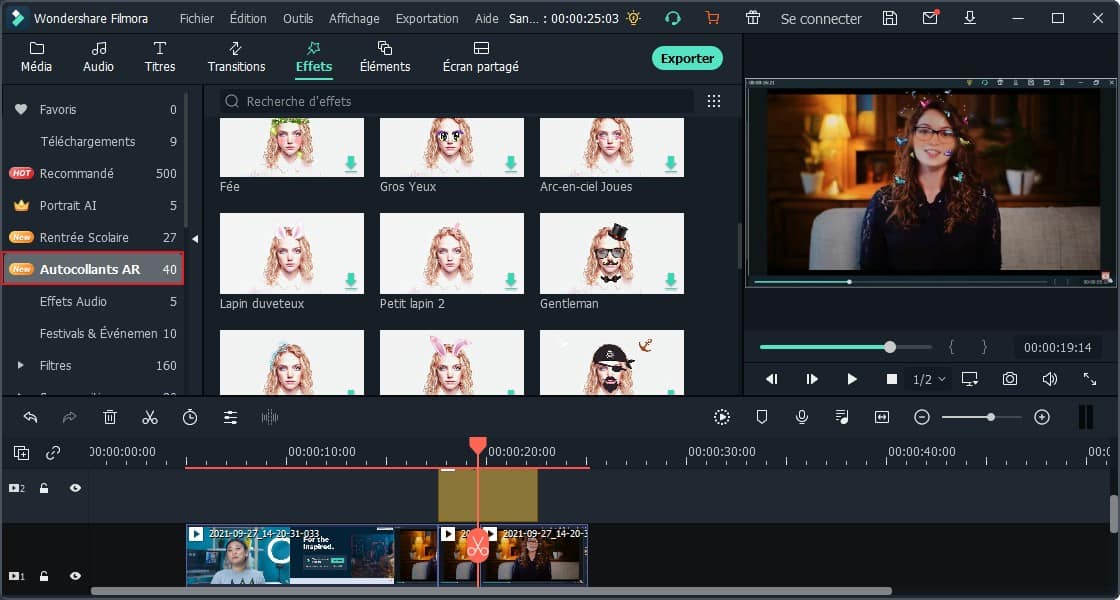Click the trash delete icon in timeline toolbar
Screen dimensions: 1120x600
pos(110,417)
